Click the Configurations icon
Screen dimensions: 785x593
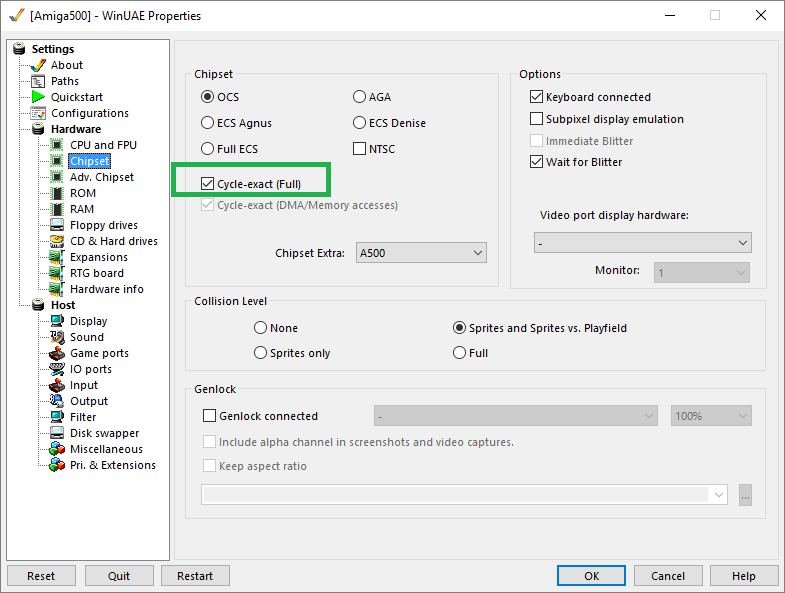38,113
